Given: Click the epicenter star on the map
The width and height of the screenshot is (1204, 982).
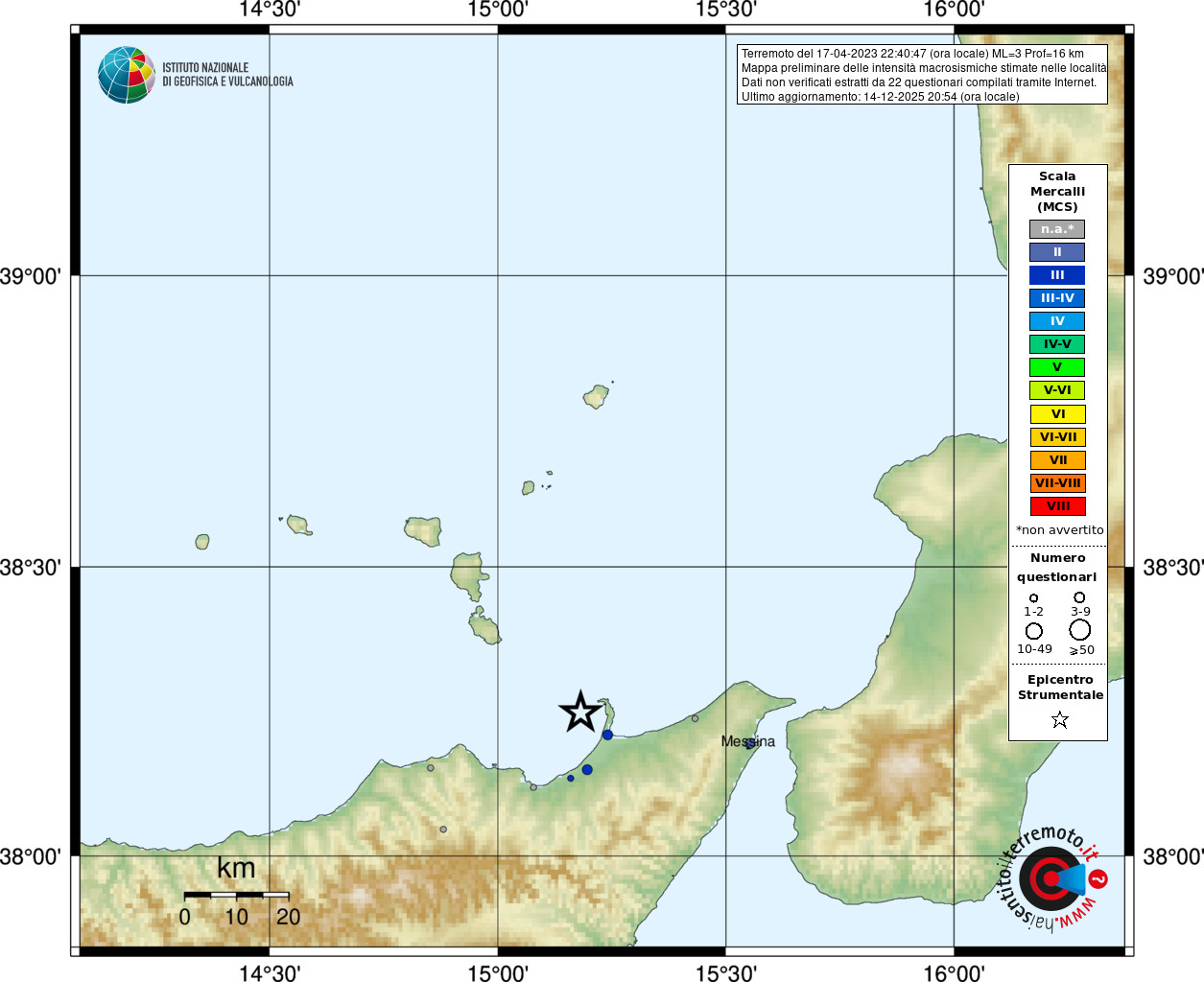Looking at the screenshot, I should coord(580,712).
